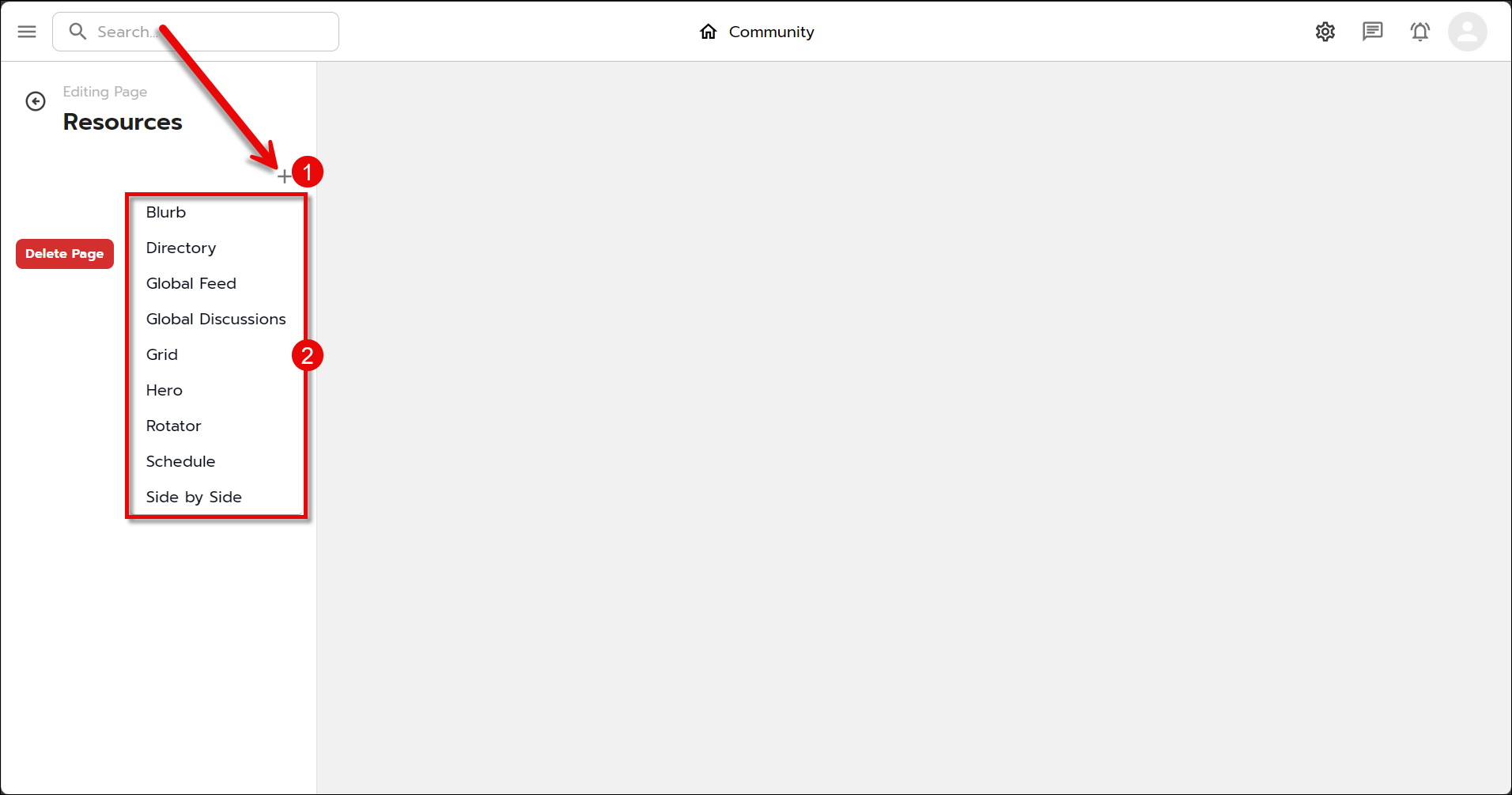
Task: Choose Directory from the menu
Action: tap(180, 248)
